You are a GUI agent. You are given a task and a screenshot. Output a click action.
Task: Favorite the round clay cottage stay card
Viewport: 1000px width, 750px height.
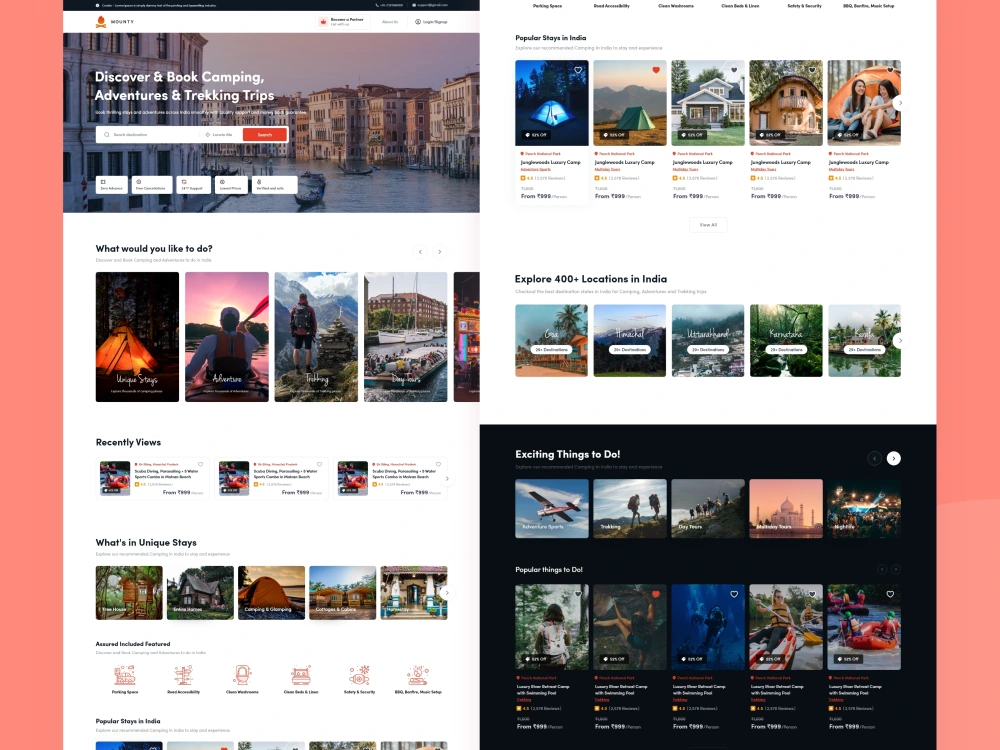click(x=812, y=70)
